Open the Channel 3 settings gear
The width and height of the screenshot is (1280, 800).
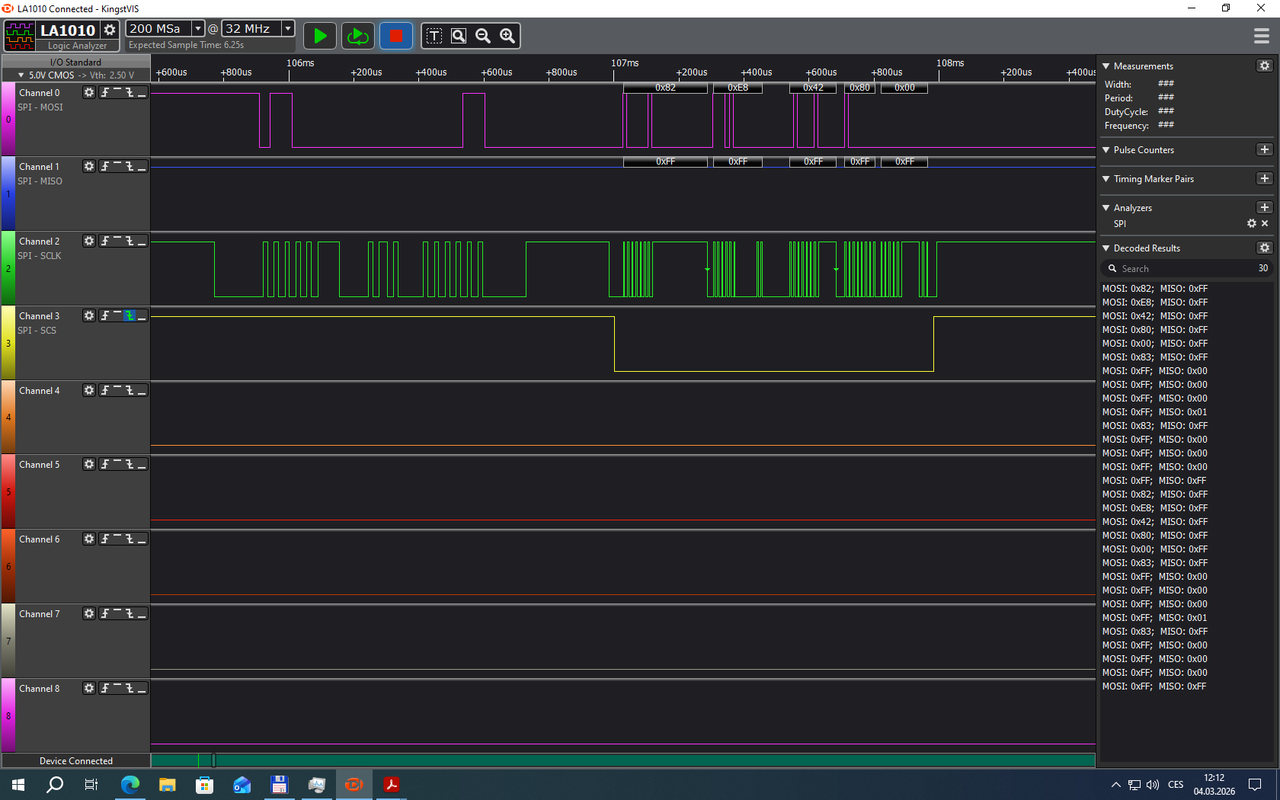pos(89,316)
